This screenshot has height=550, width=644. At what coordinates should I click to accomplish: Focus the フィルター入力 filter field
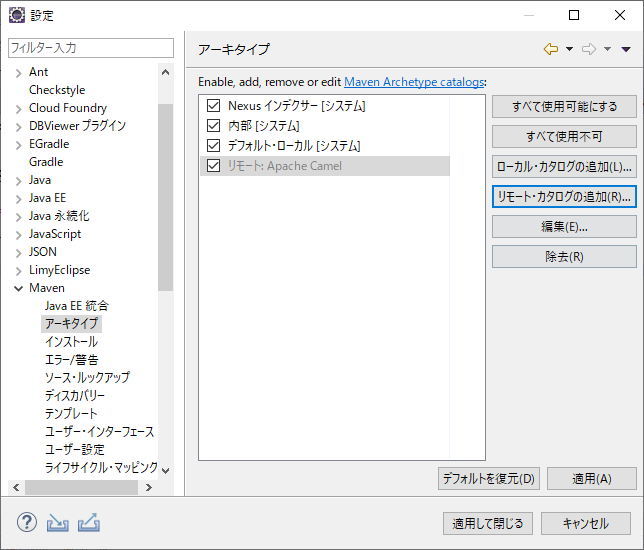coord(91,48)
